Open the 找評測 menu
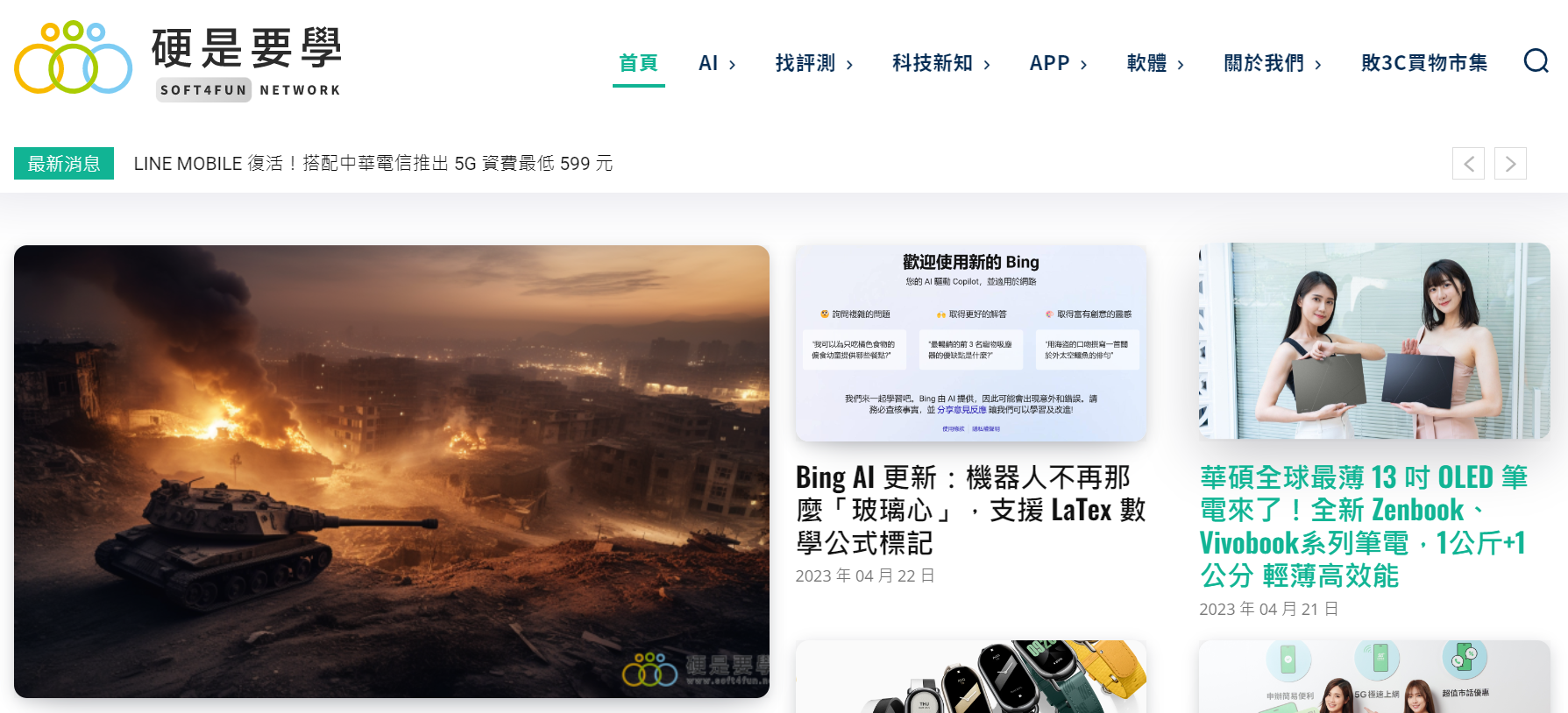This screenshot has height=713, width=1568. tap(805, 63)
